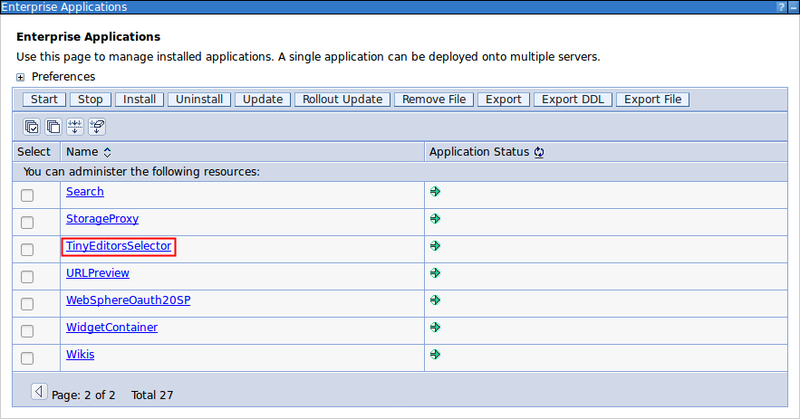Image resolution: width=800 pixels, height=419 pixels.
Task: Tick the TinyEditorsSelector row checkbox
Action: (x=27, y=249)
